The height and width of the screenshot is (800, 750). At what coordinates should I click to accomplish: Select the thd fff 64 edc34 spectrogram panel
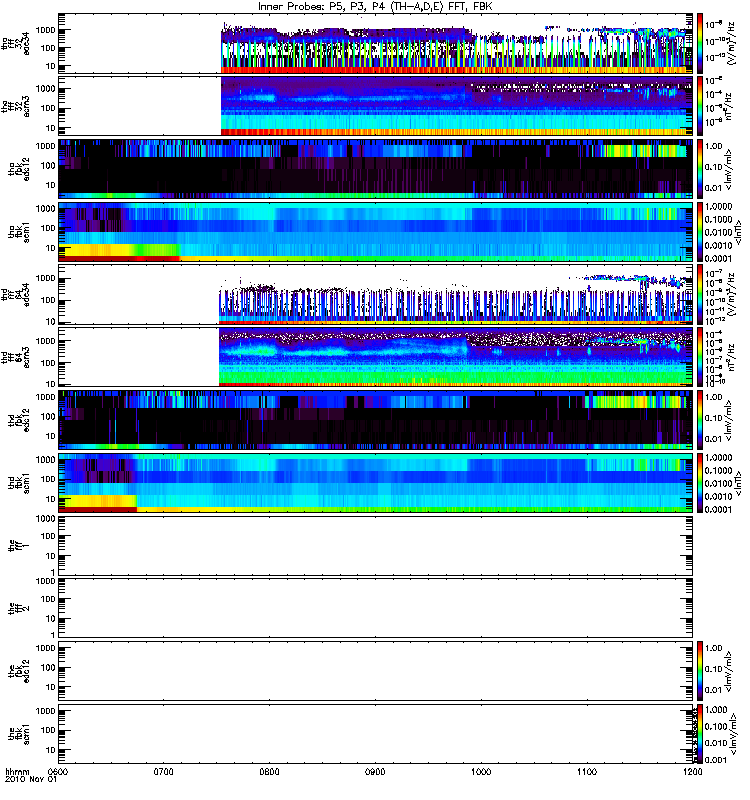tap(376, 294)
